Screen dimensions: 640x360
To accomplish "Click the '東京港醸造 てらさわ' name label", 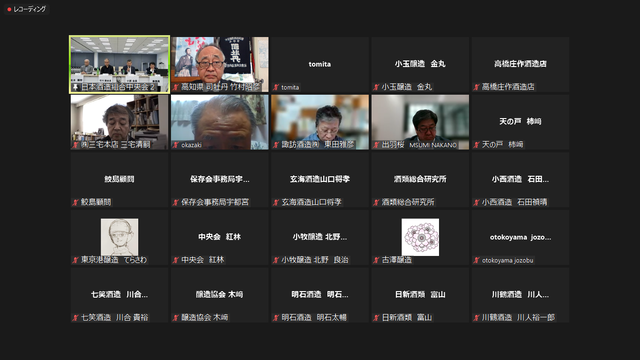I will click(114, 260).
